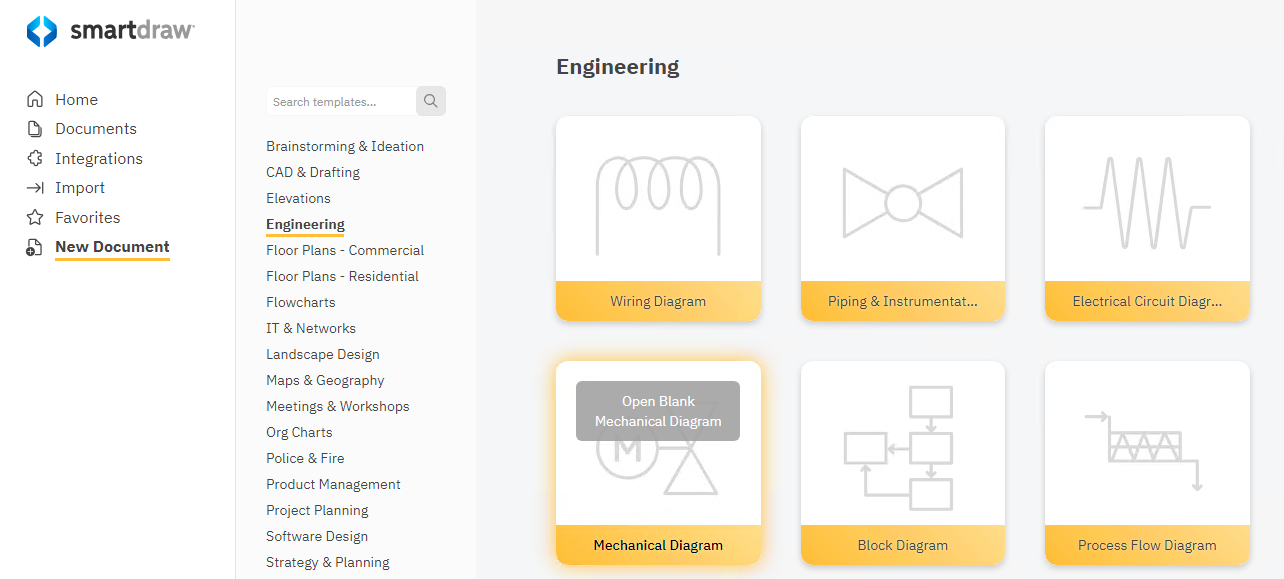
Task: Click the Favorites star icon
Action: tap(35, 217)
